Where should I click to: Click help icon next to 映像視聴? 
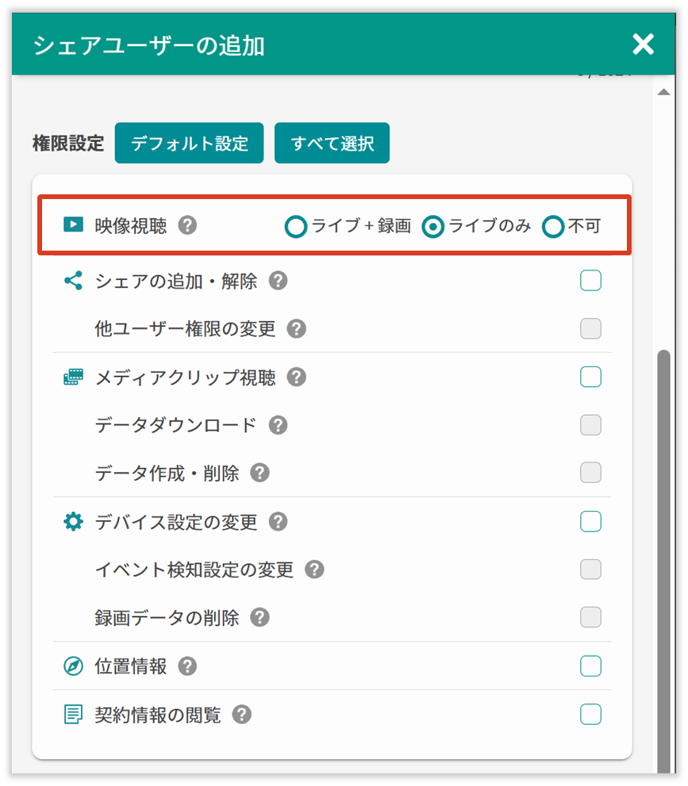pos(187,225)
